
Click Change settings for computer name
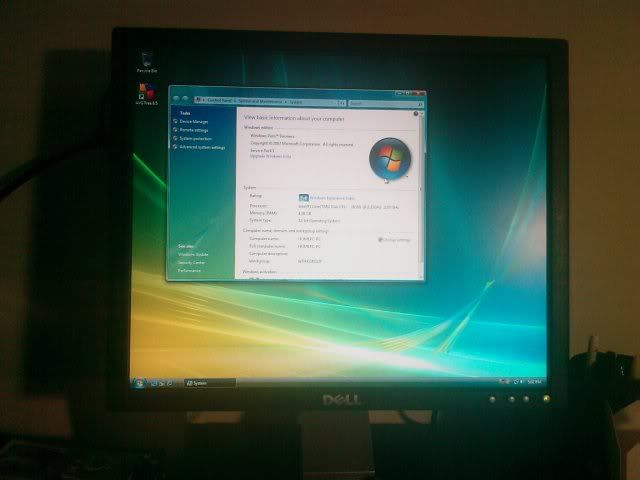396,239
